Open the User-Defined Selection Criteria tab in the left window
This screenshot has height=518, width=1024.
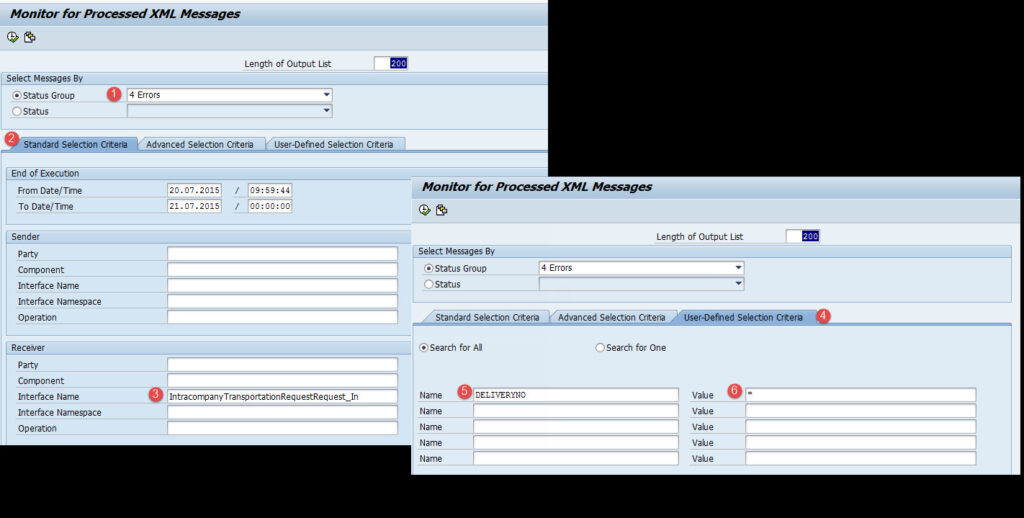(333, 144)
